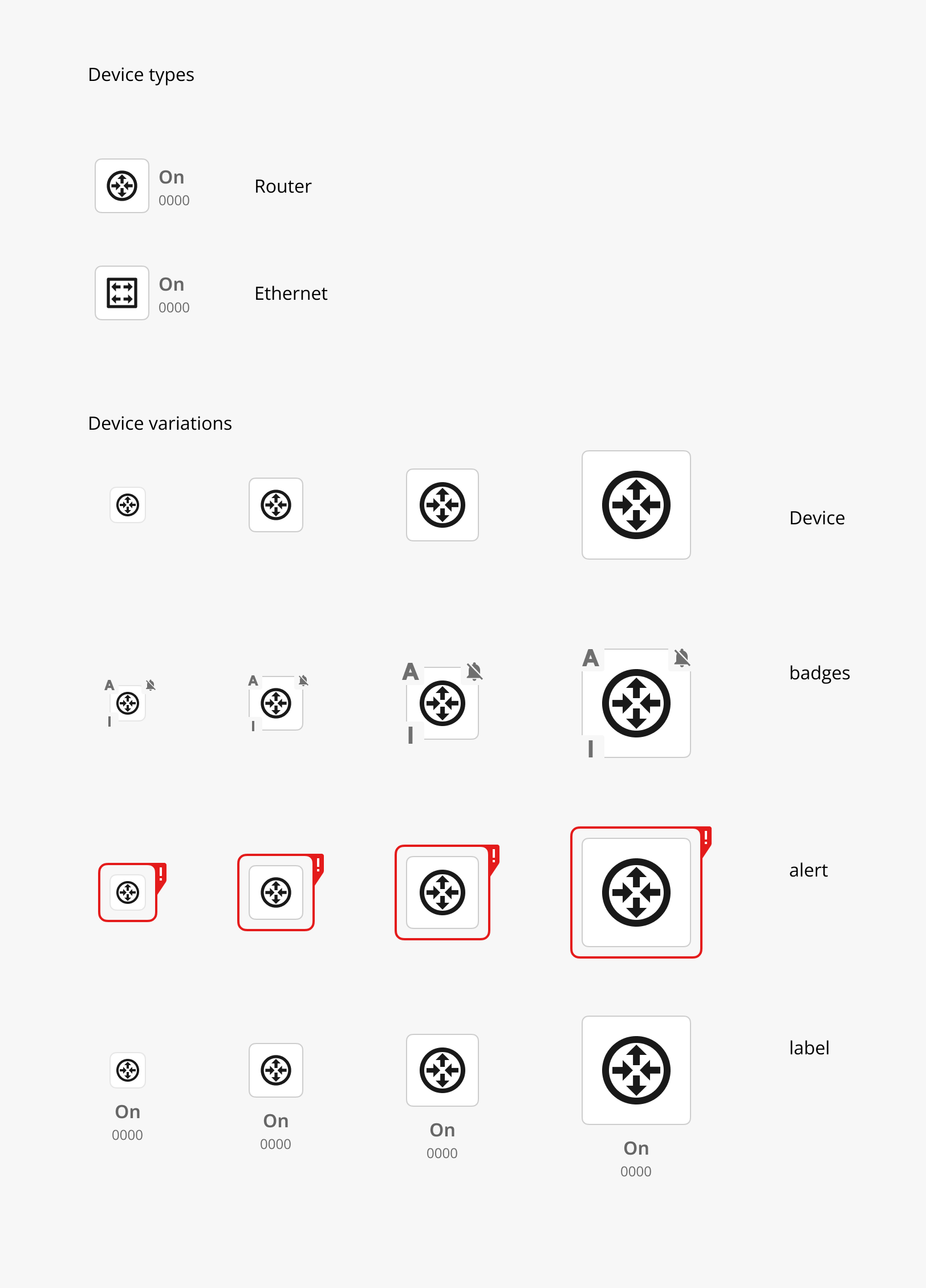Click the muted bell badge on largest badges device
This screenshot has height=1288, width=926.
[x=682, y=658]
